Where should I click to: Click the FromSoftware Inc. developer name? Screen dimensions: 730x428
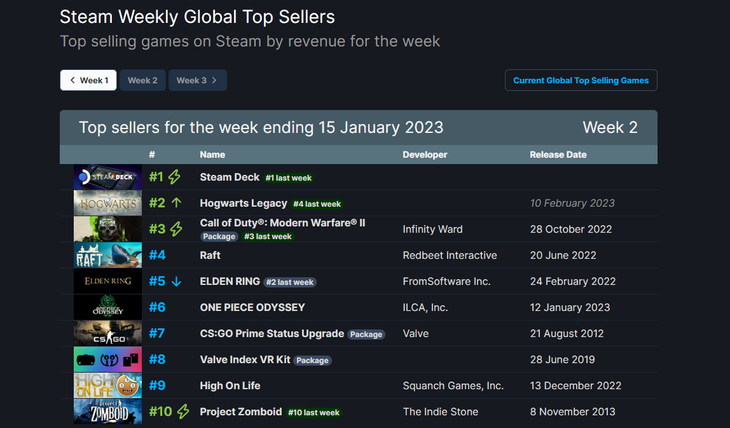coord(446,281)
